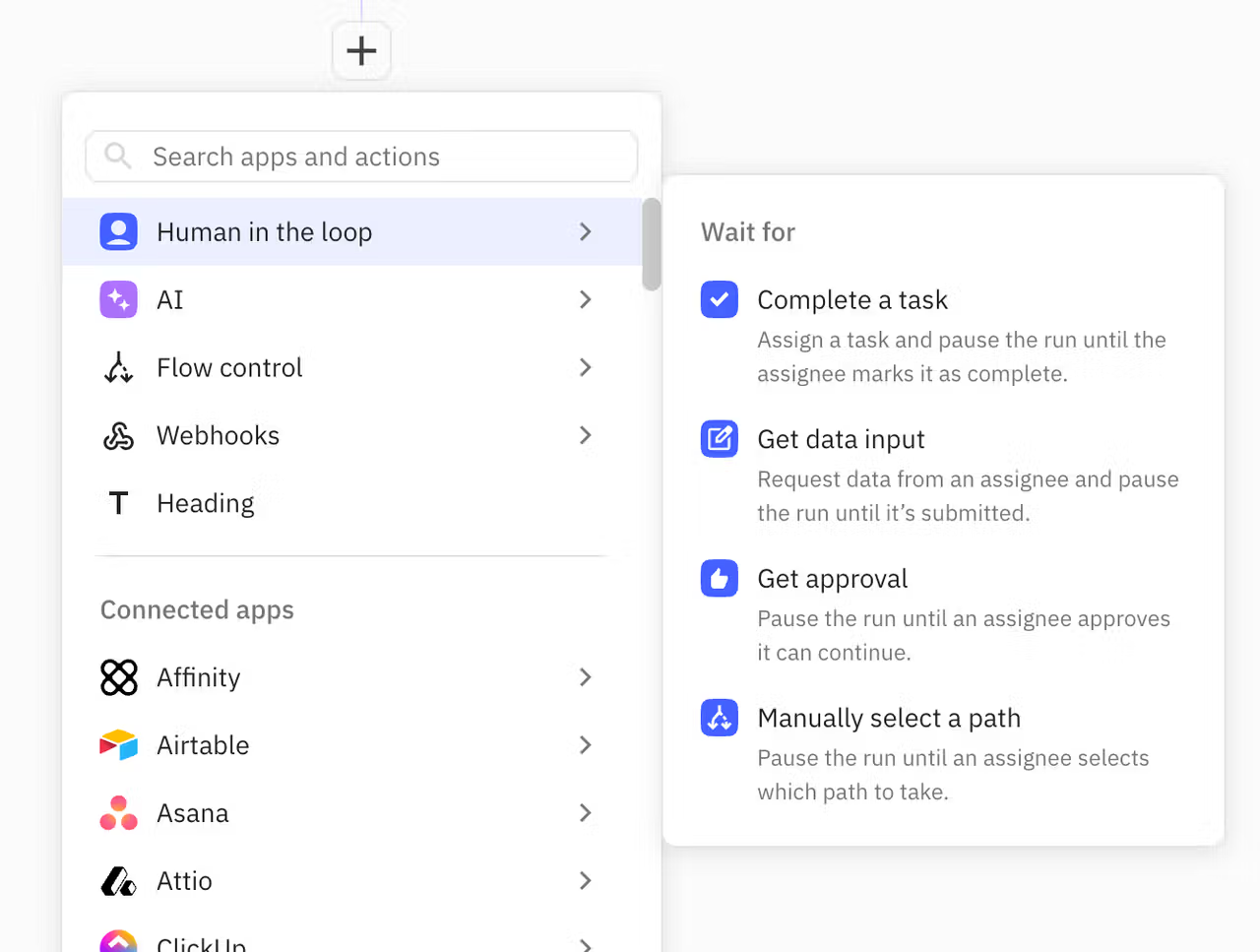
Task: Click the Webhooks icon
Action: [118, 435]
